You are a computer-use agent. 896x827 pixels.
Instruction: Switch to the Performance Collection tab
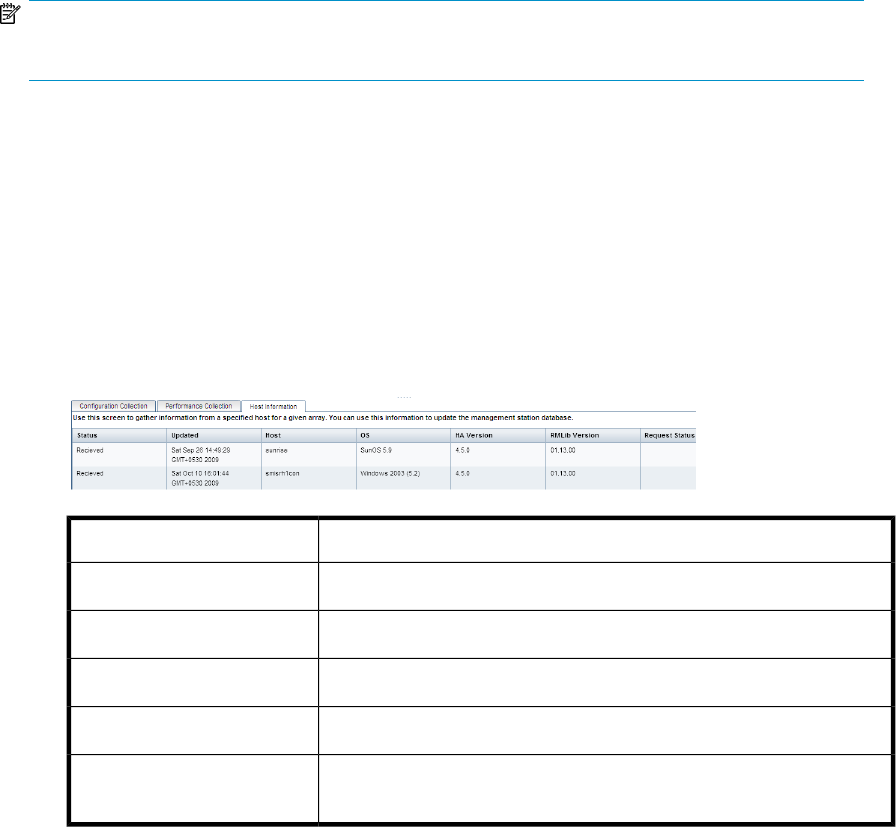(197, 406)
